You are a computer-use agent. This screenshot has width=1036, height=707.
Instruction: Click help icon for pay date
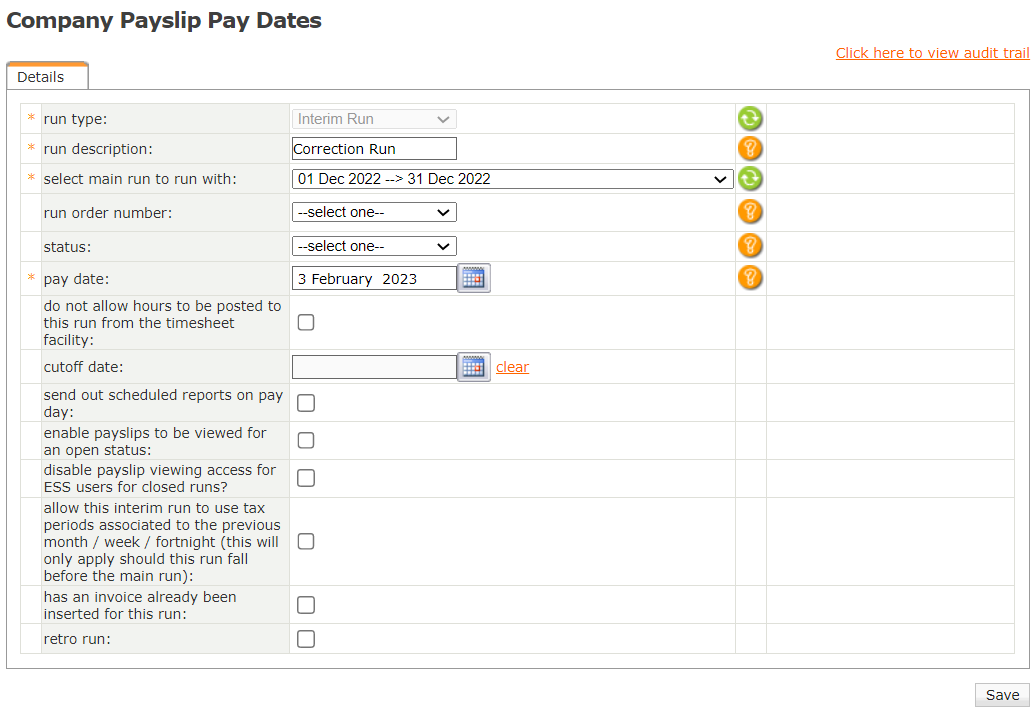click(x=750, y=278)
